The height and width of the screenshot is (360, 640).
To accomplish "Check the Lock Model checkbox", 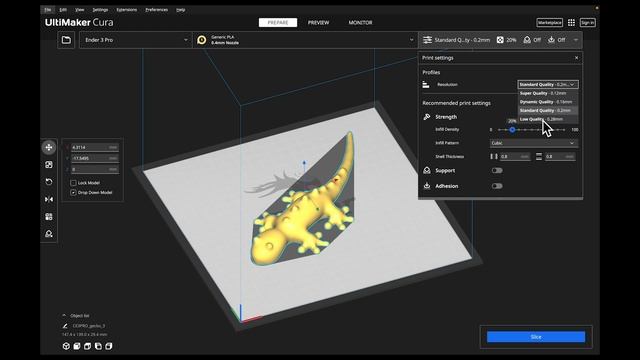I will click(x=73, y=183).
